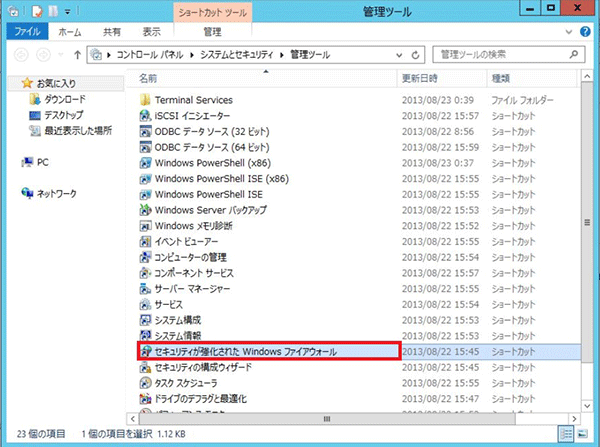The height and width of the screenshot is (447, 600).
Task: Expand the arrow after コントロール パネル in the path
Action: pyautogui.click(x=192, y=55)
